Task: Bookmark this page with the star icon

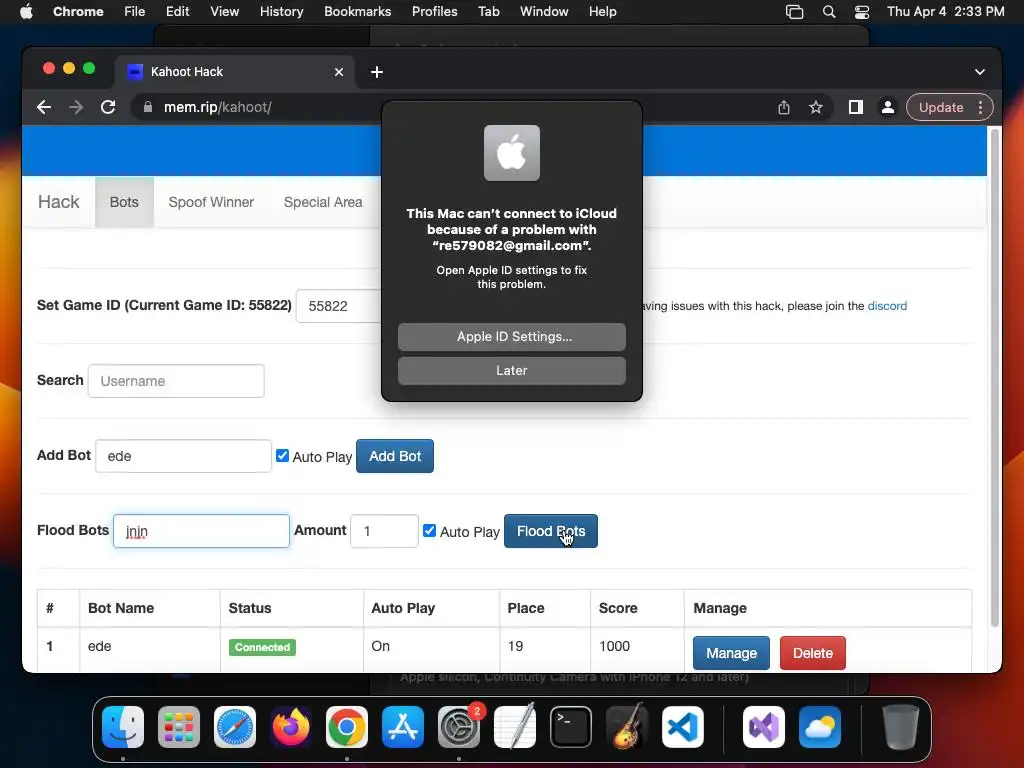Action: point(816,107)
